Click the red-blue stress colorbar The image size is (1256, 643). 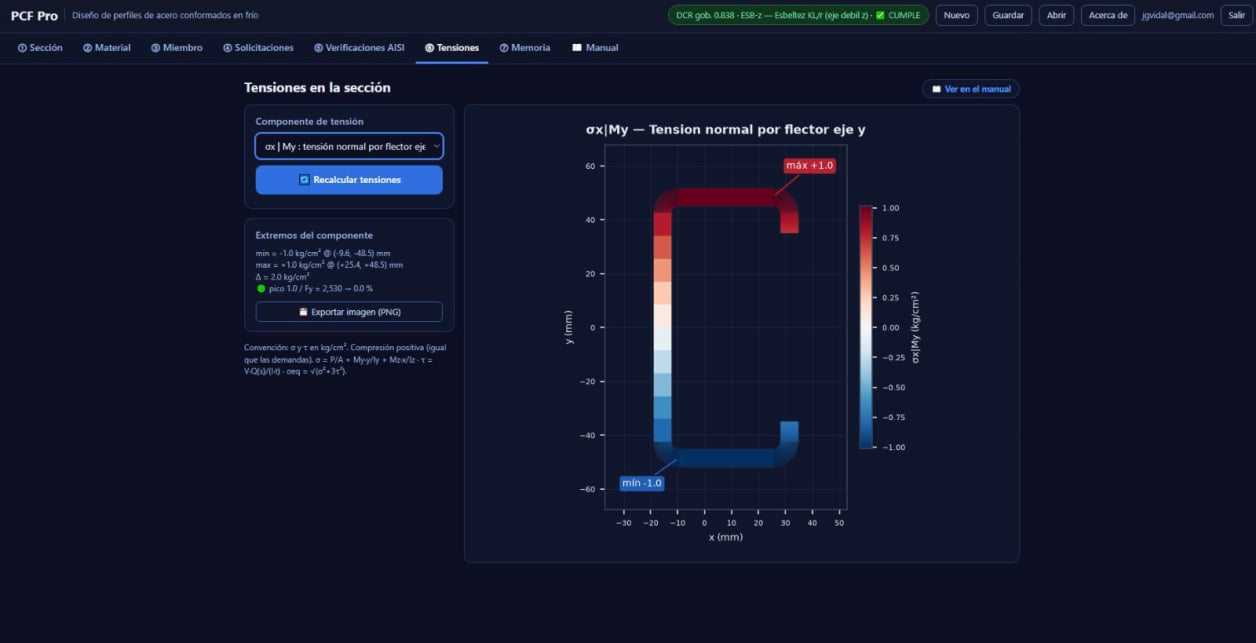(866, 327)
